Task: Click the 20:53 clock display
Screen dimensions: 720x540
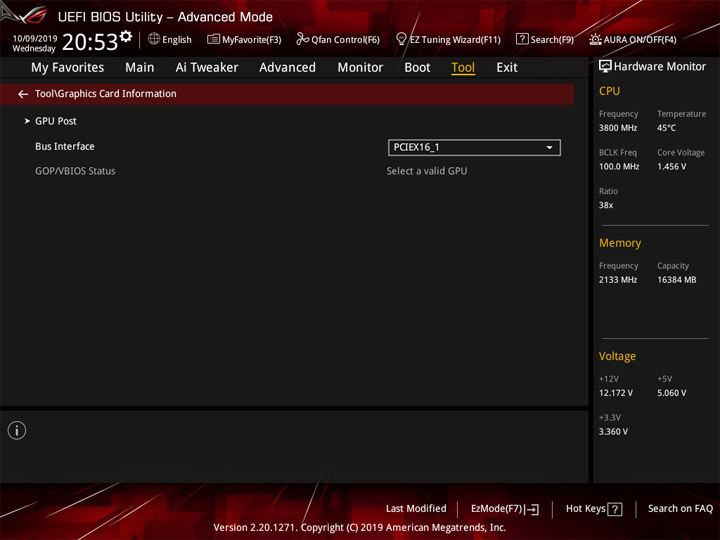Action: (x=90, y=42)
